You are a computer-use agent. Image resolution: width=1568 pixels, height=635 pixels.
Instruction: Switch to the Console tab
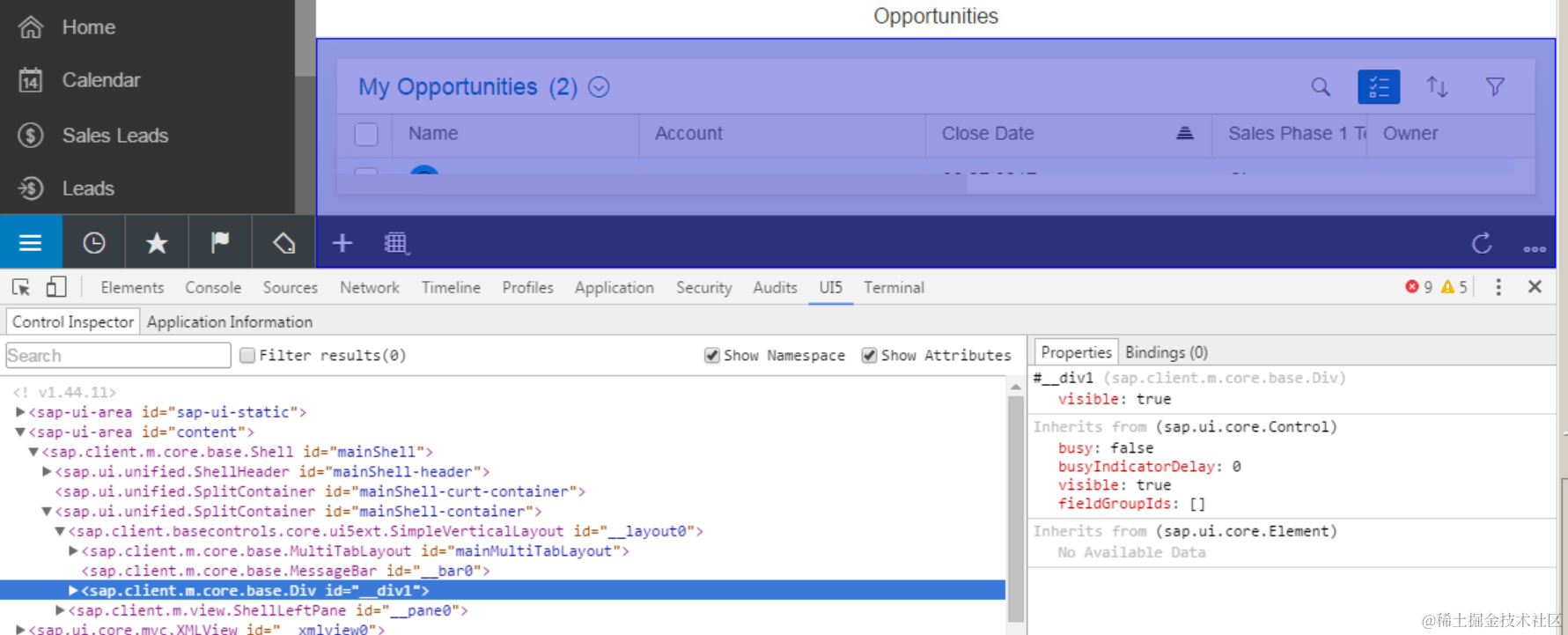[x=213, y=287]
